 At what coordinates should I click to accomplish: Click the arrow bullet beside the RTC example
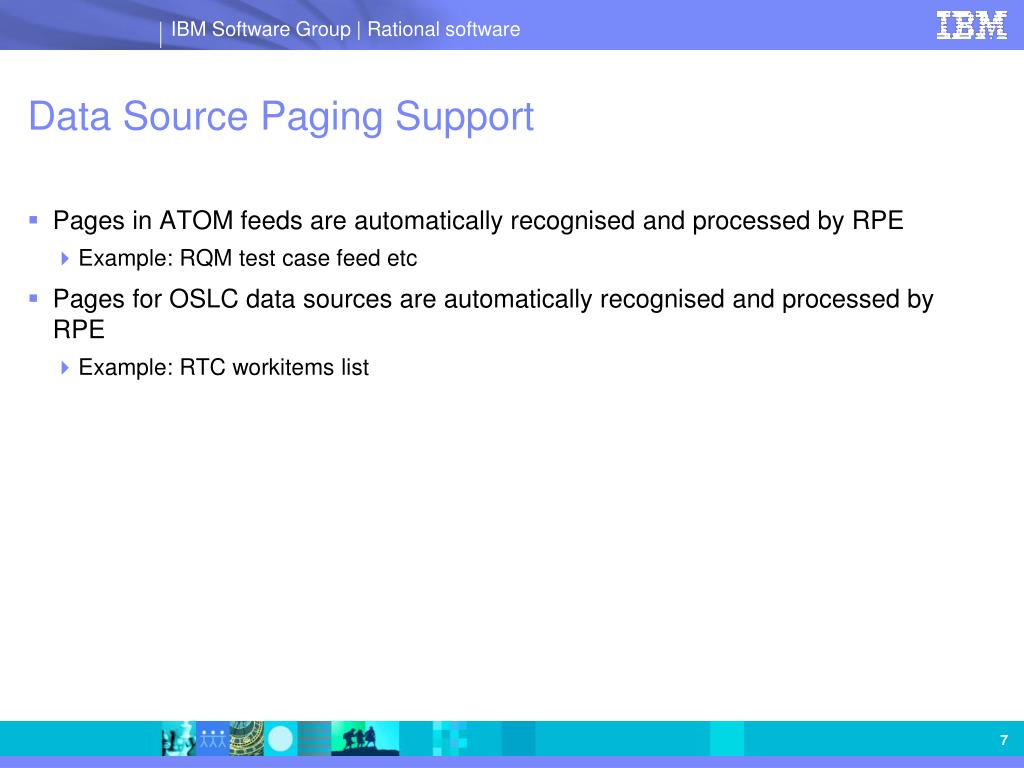click(x=65, y=368)
